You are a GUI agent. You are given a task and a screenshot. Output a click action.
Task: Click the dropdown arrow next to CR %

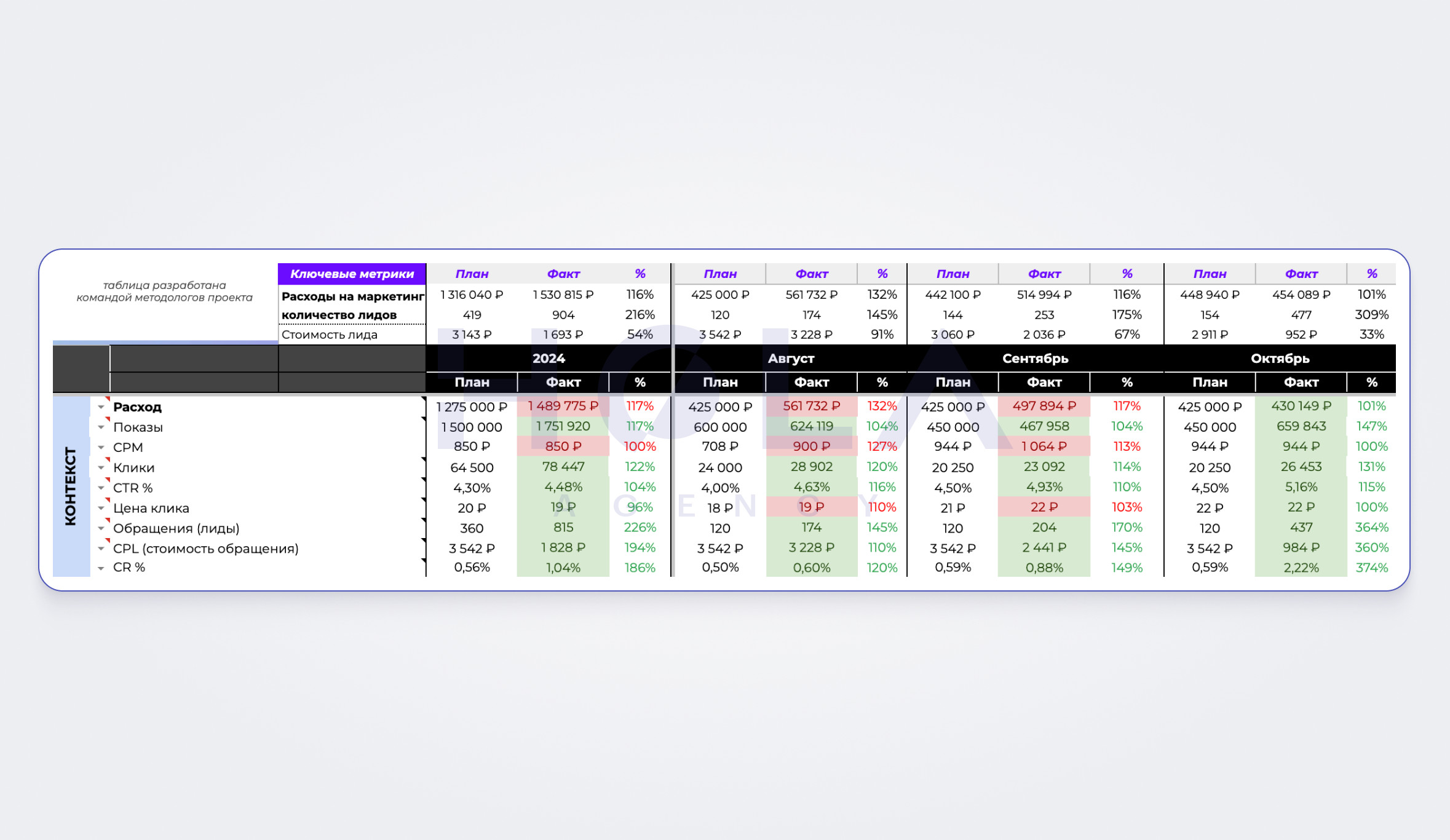(101, 568)
